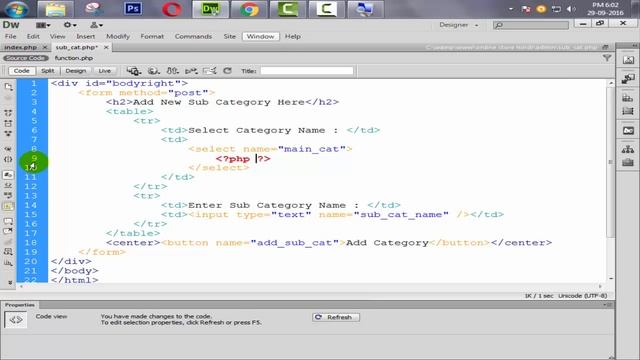Open the File menu

coord(11,36)
